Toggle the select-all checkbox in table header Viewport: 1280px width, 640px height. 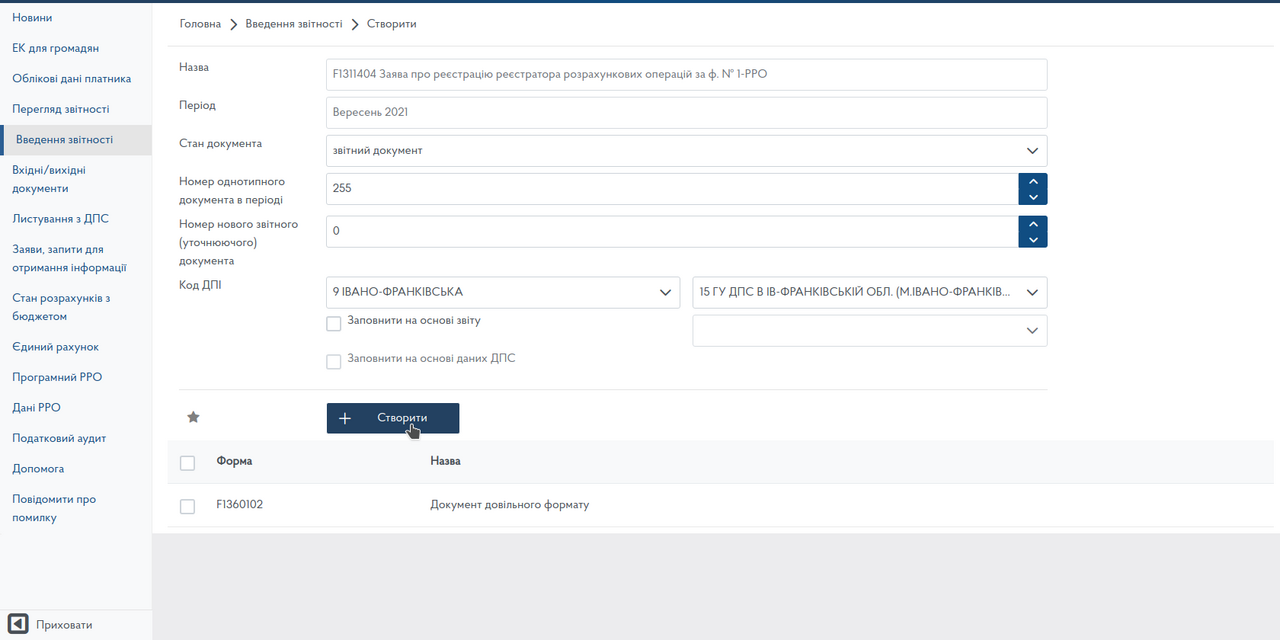point(187,462)
